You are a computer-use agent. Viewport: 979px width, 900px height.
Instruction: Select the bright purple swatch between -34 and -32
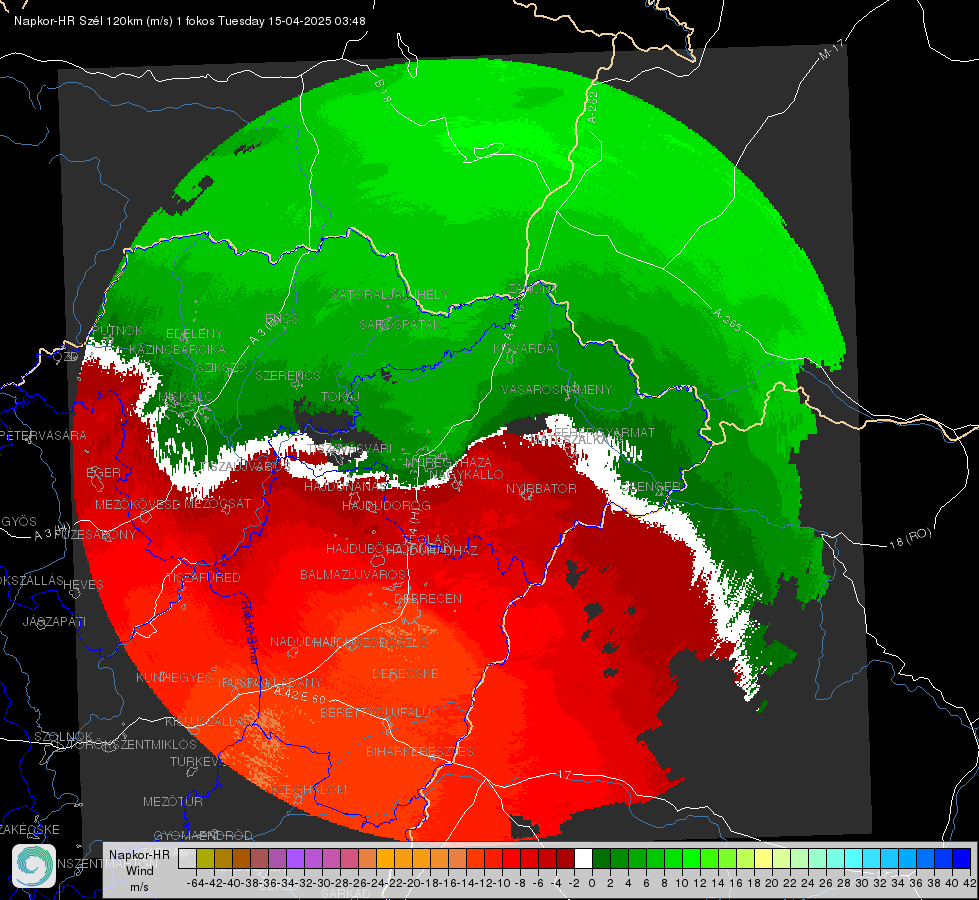tap(295, 859)
